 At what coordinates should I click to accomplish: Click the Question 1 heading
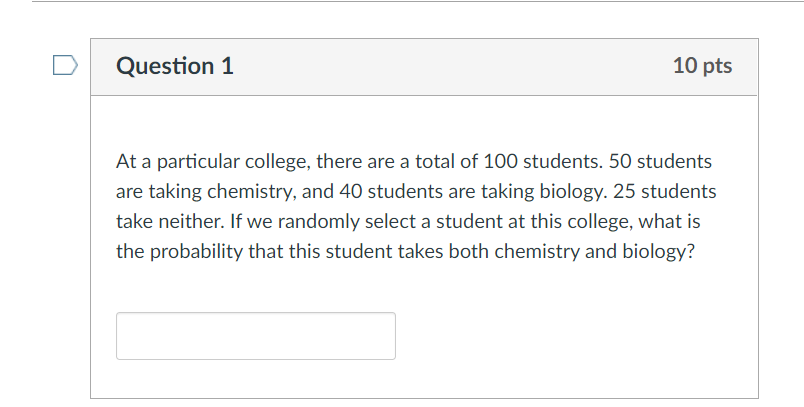(x=175, y=66)
